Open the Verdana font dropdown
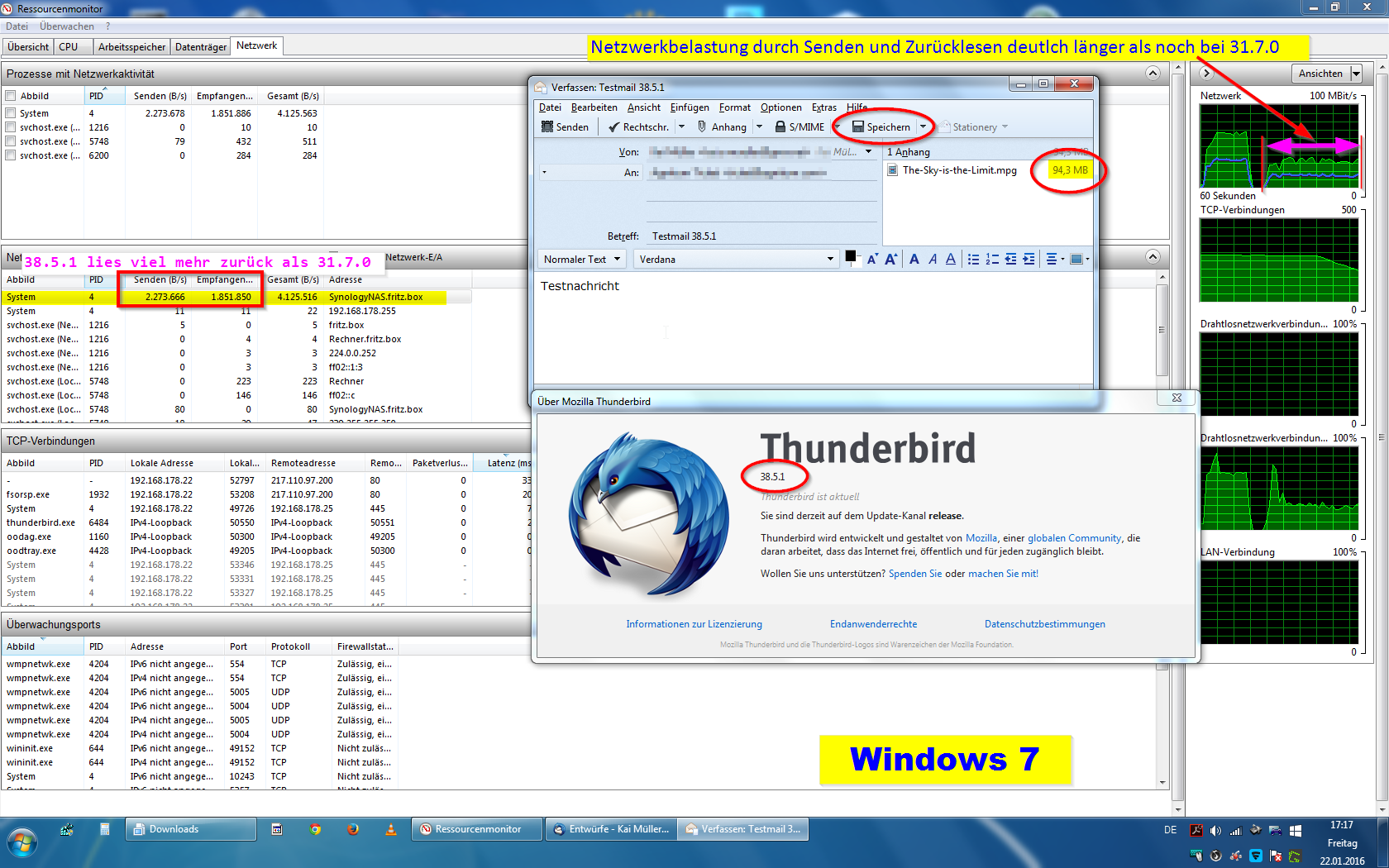This screenshot has width=1389, height=868. [x=737, y=260]
